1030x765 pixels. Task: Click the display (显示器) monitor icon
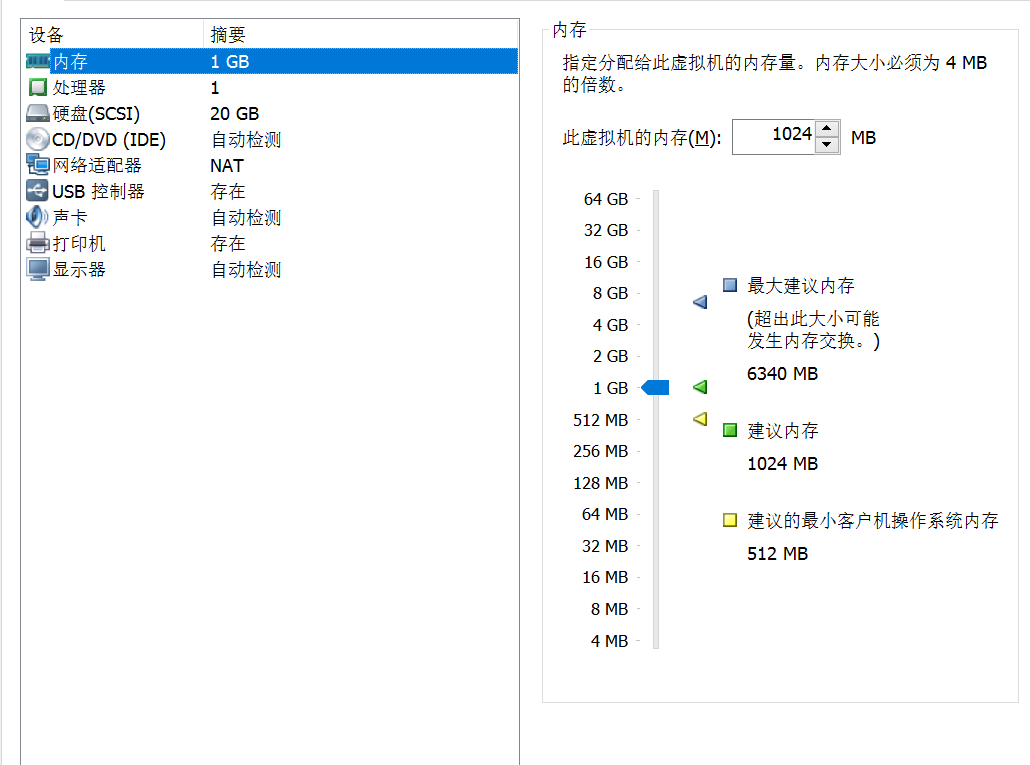[38, 269]
